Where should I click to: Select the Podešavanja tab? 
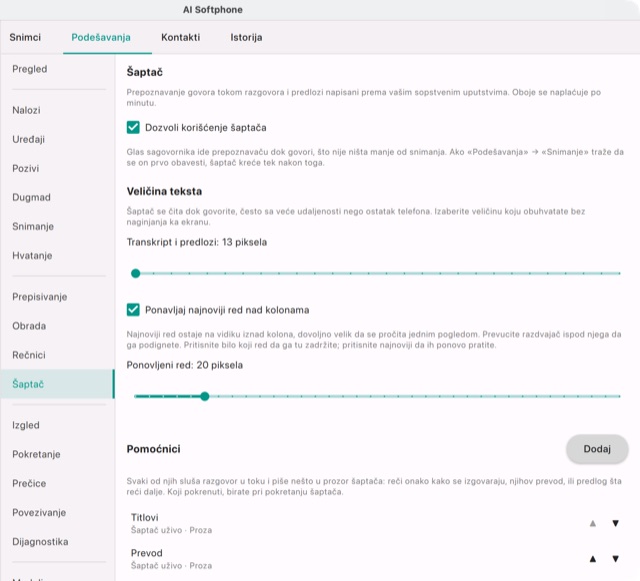click(101, 37)
